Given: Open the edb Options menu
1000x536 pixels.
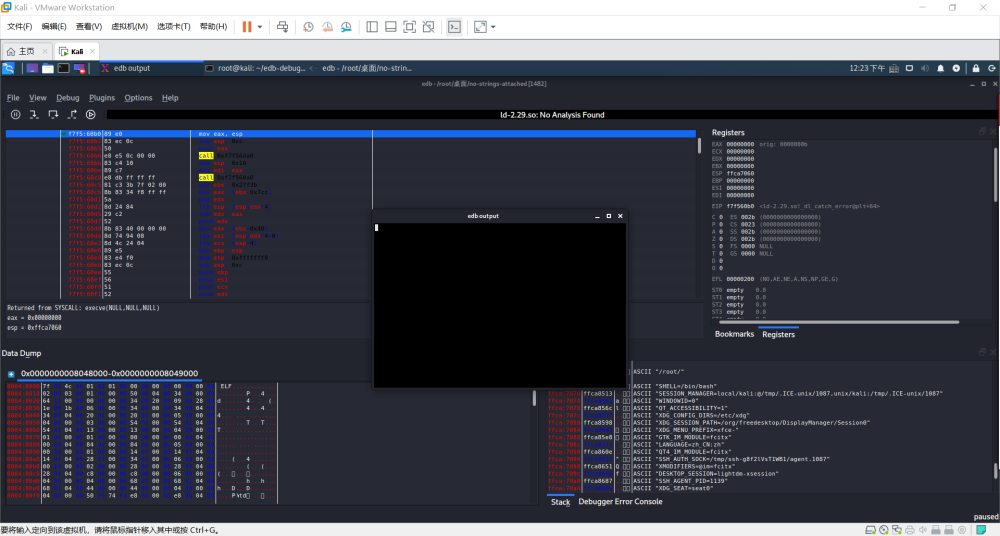Looking at the screenshot, I should coord(138,98).
